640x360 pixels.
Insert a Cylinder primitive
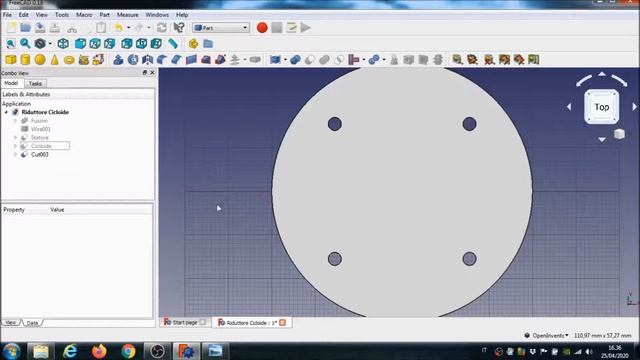pyautogui.click(x=25, y=60)
